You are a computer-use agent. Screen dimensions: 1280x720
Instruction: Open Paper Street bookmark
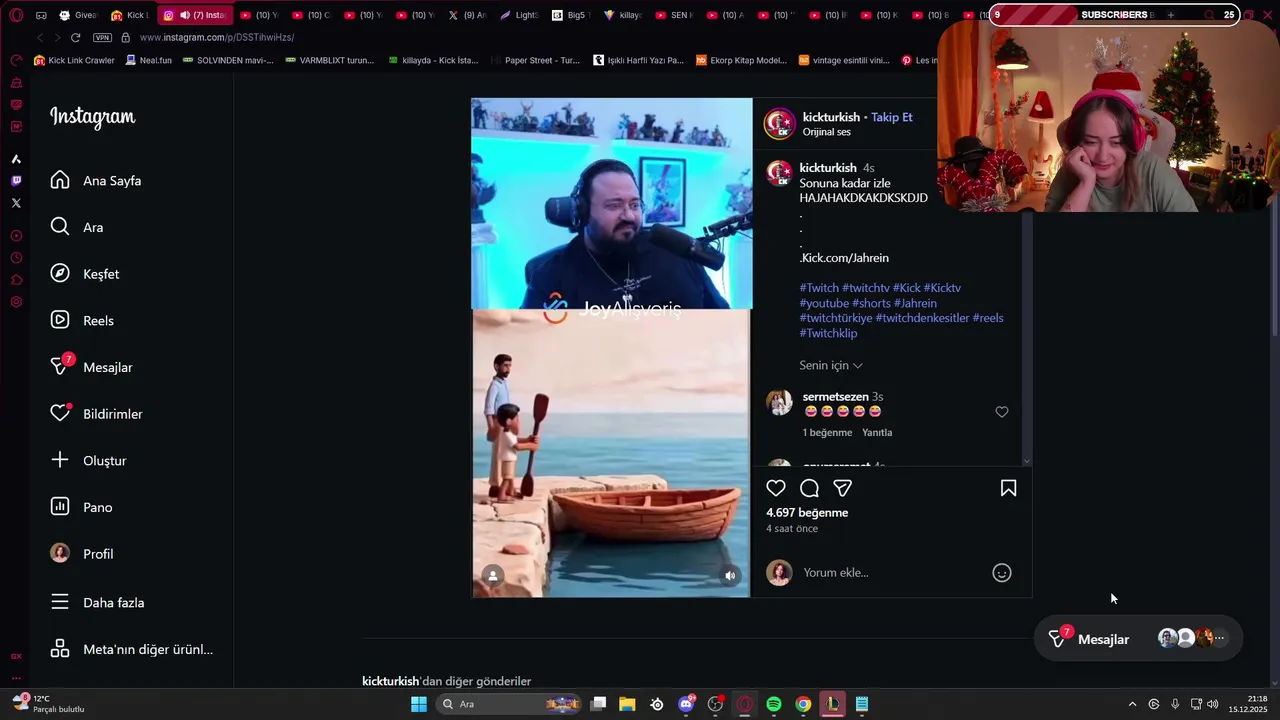(535, 60)
